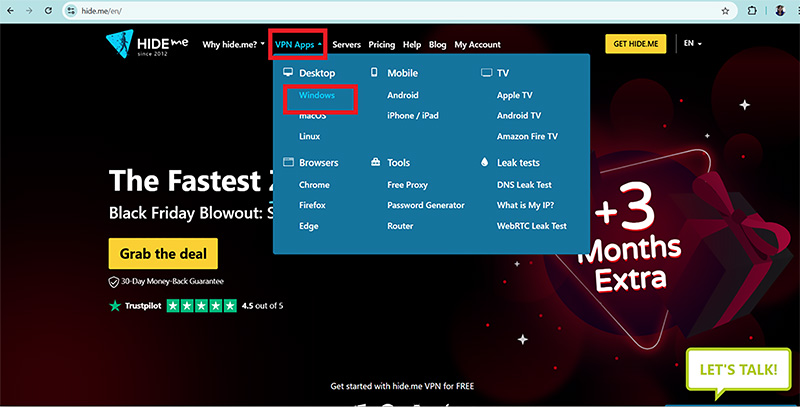This screenshot has height=407, width=800.
Task: Click the browser address bar URL
Action: (x=102, y=11)
